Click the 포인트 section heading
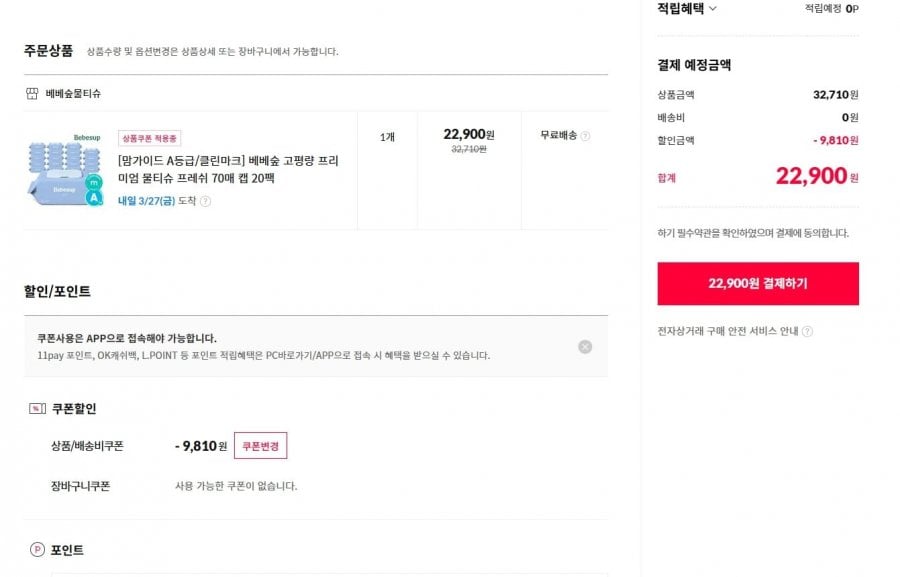This screenshot has width=900, height=577. click(68, 549)
